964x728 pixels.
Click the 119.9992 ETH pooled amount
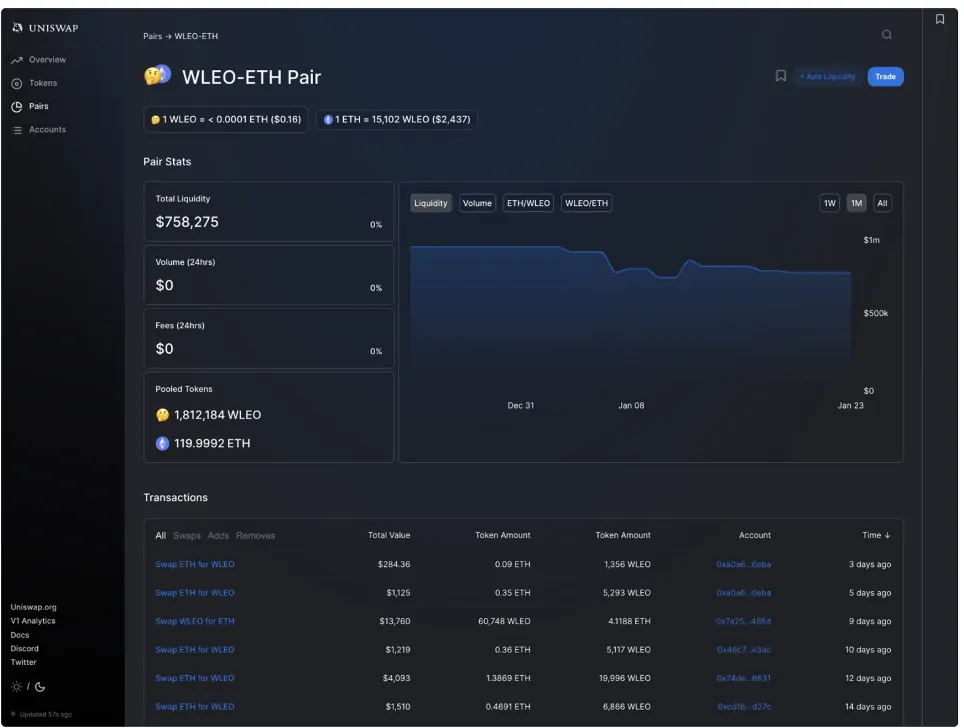(x=212, y=443)
